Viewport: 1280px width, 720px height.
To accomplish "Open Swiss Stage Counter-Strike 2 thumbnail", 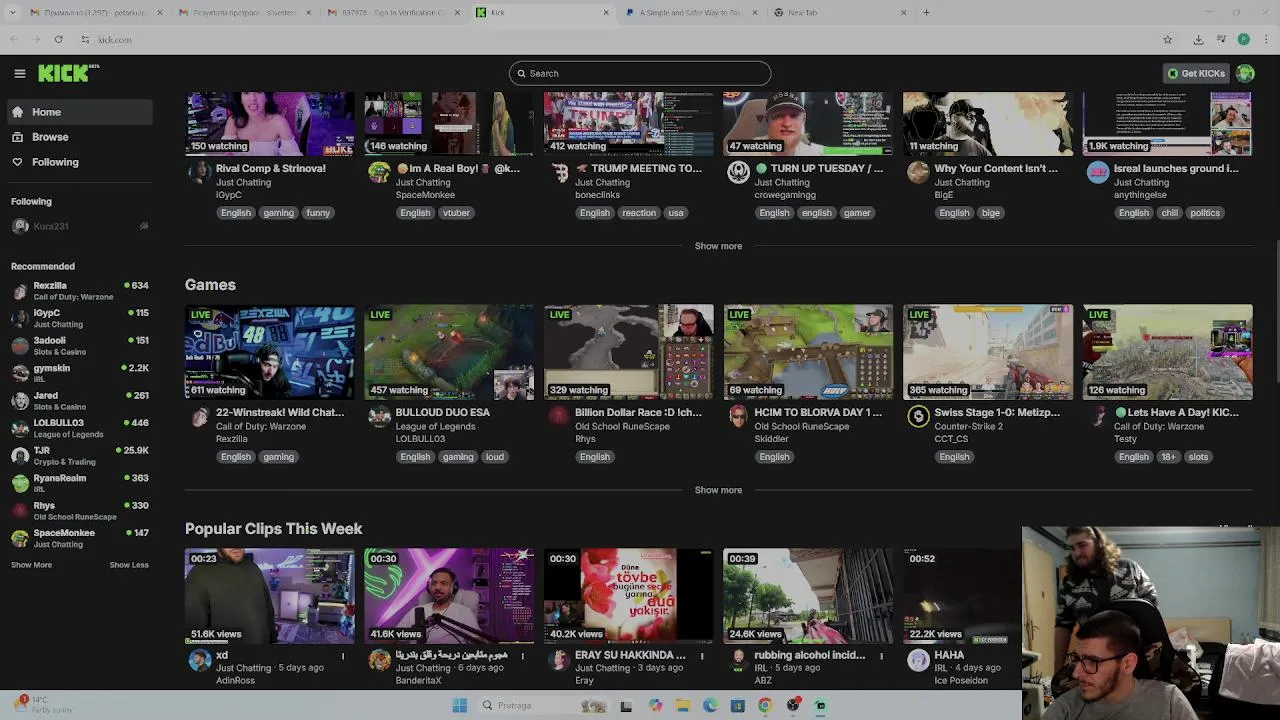I will coord(988,352).
